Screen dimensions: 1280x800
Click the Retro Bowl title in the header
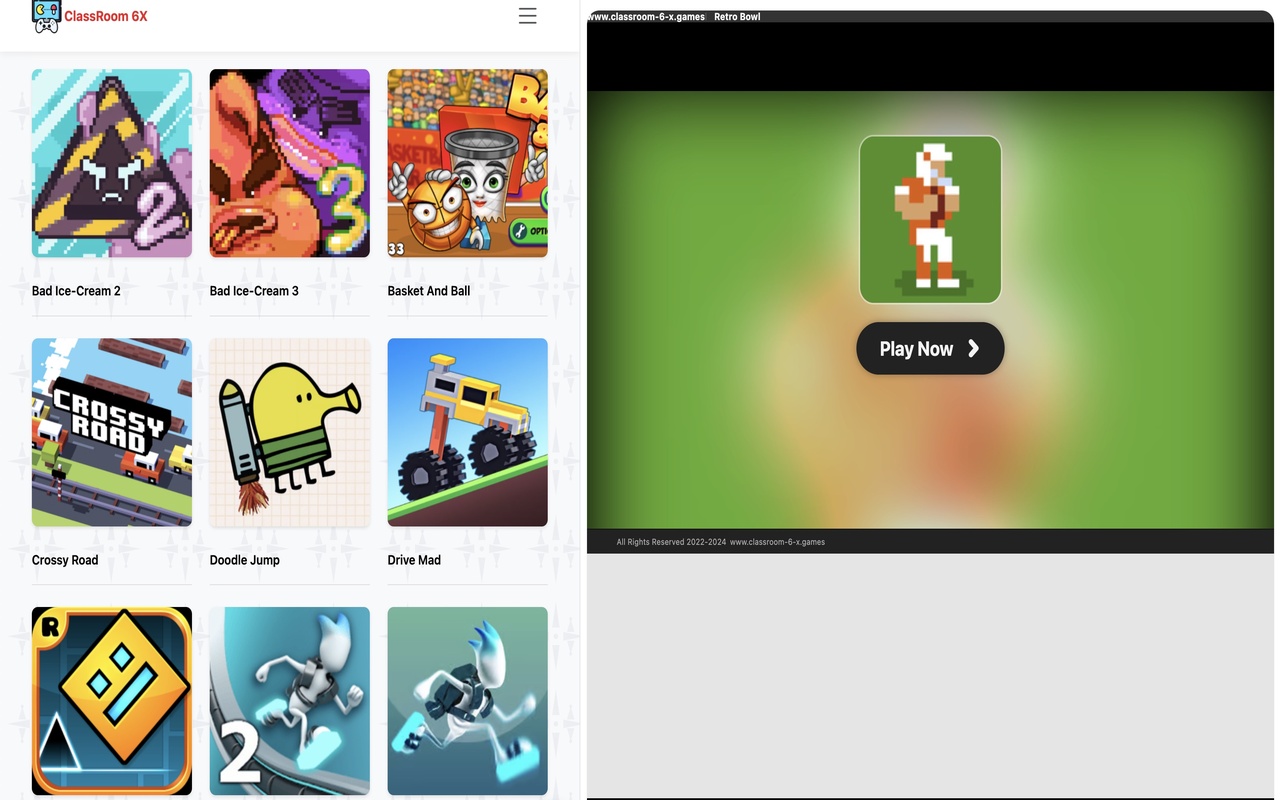737,17
